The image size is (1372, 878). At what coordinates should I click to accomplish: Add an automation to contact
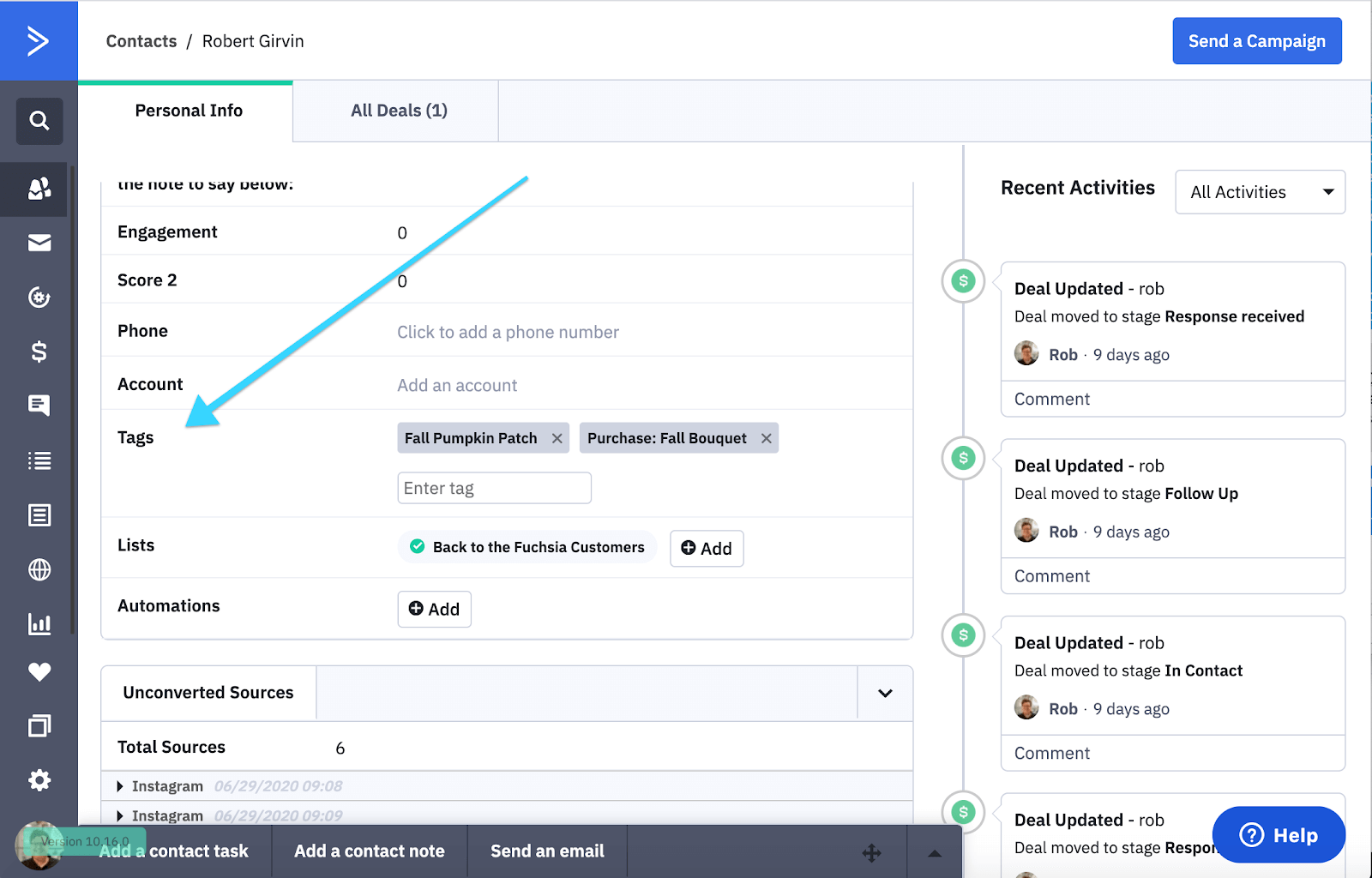tap(434, 609)
